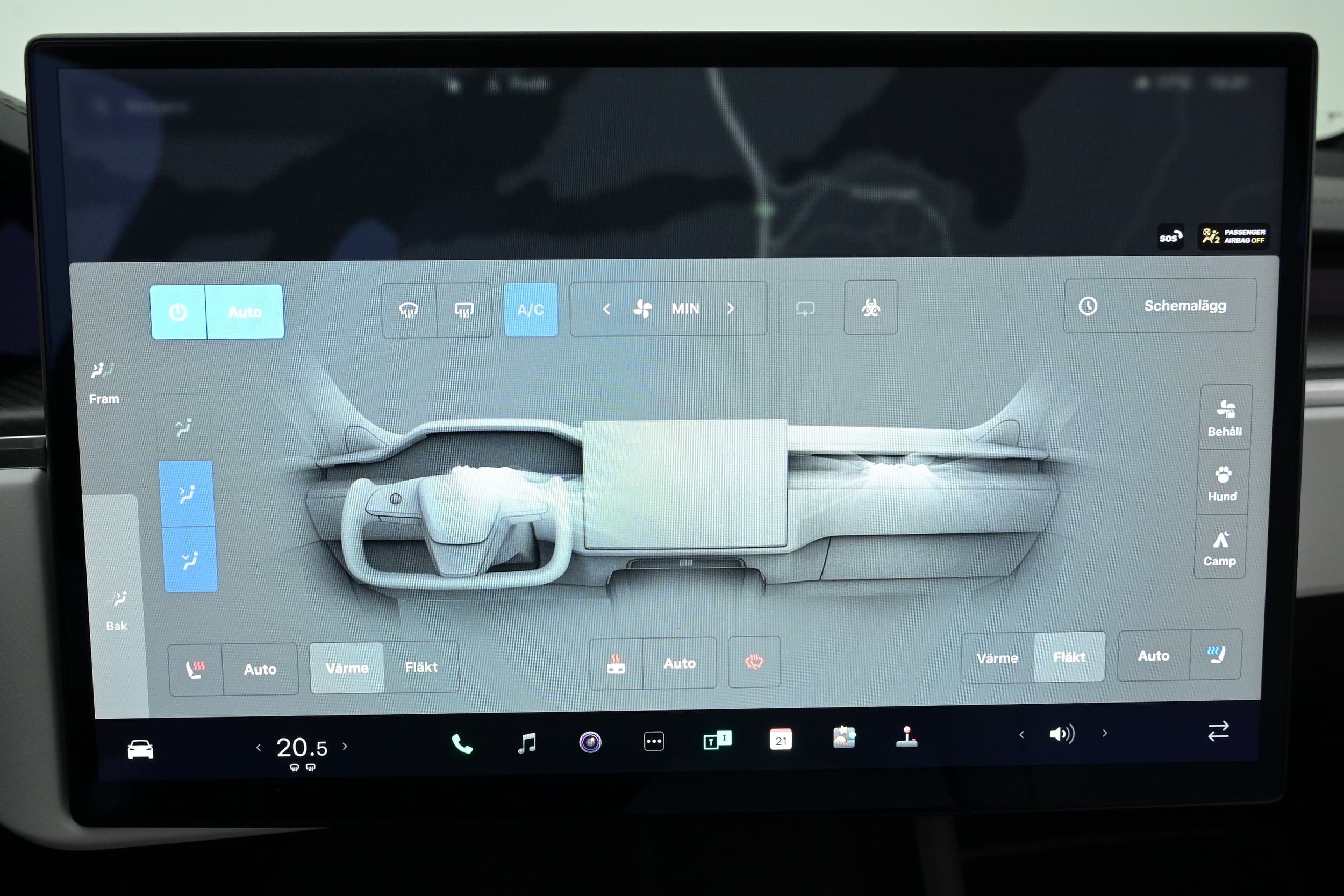Viewport: 1344px width, 896px height.
Task: Turn off climate with power button
Action: tap(178, 312)
